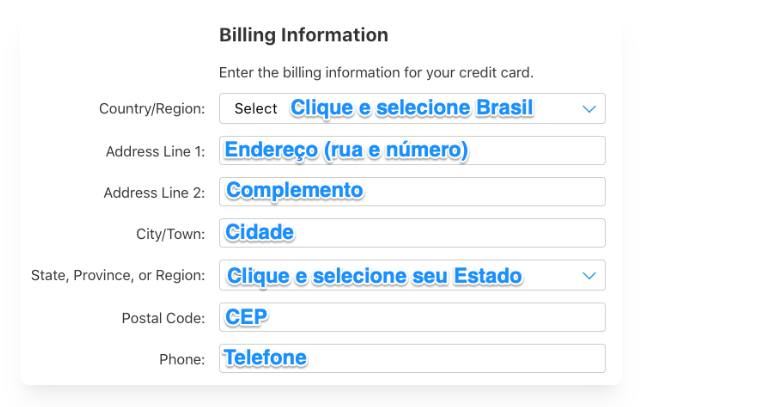Open the Country/Region dropdown
Image resolution: width=777 pixels, height=407 pixels.
tap(412, 108)
